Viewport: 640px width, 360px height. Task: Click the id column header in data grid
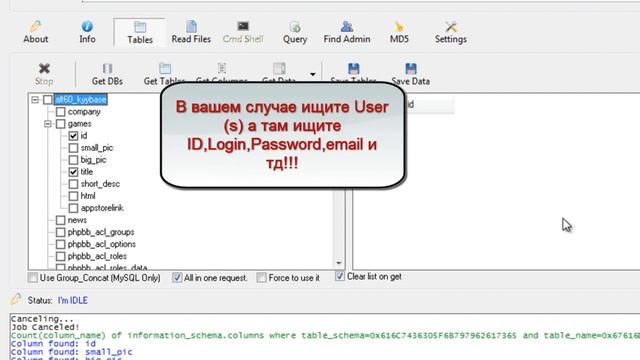[x=429, y=104]
